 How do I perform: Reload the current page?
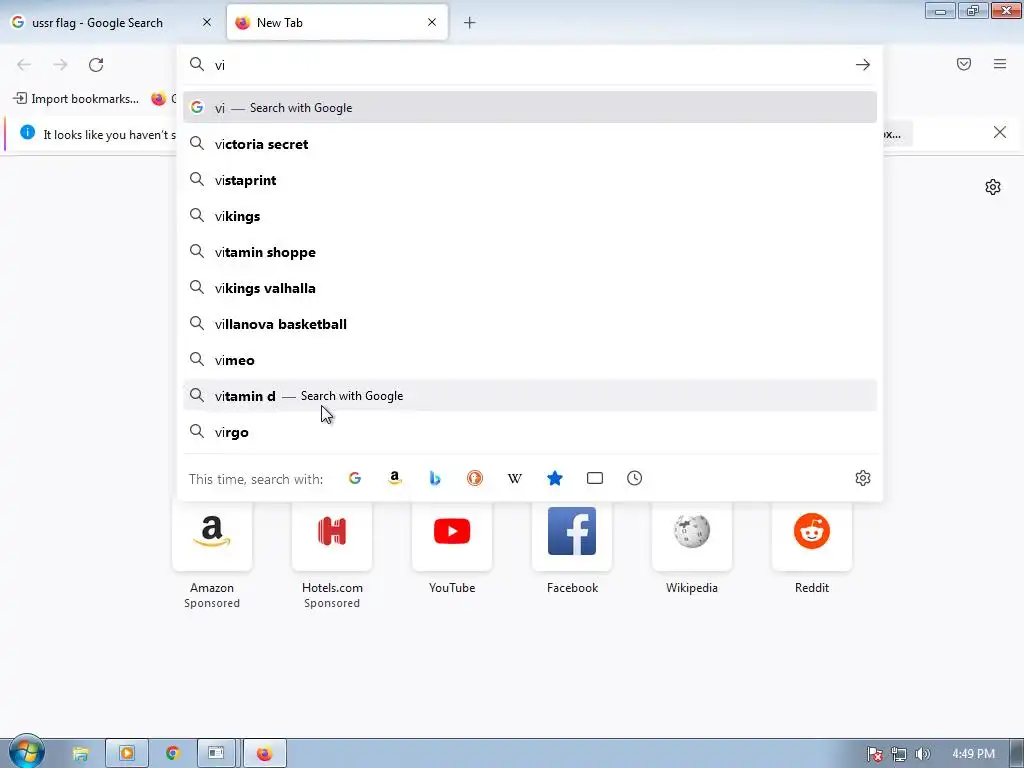96,65
